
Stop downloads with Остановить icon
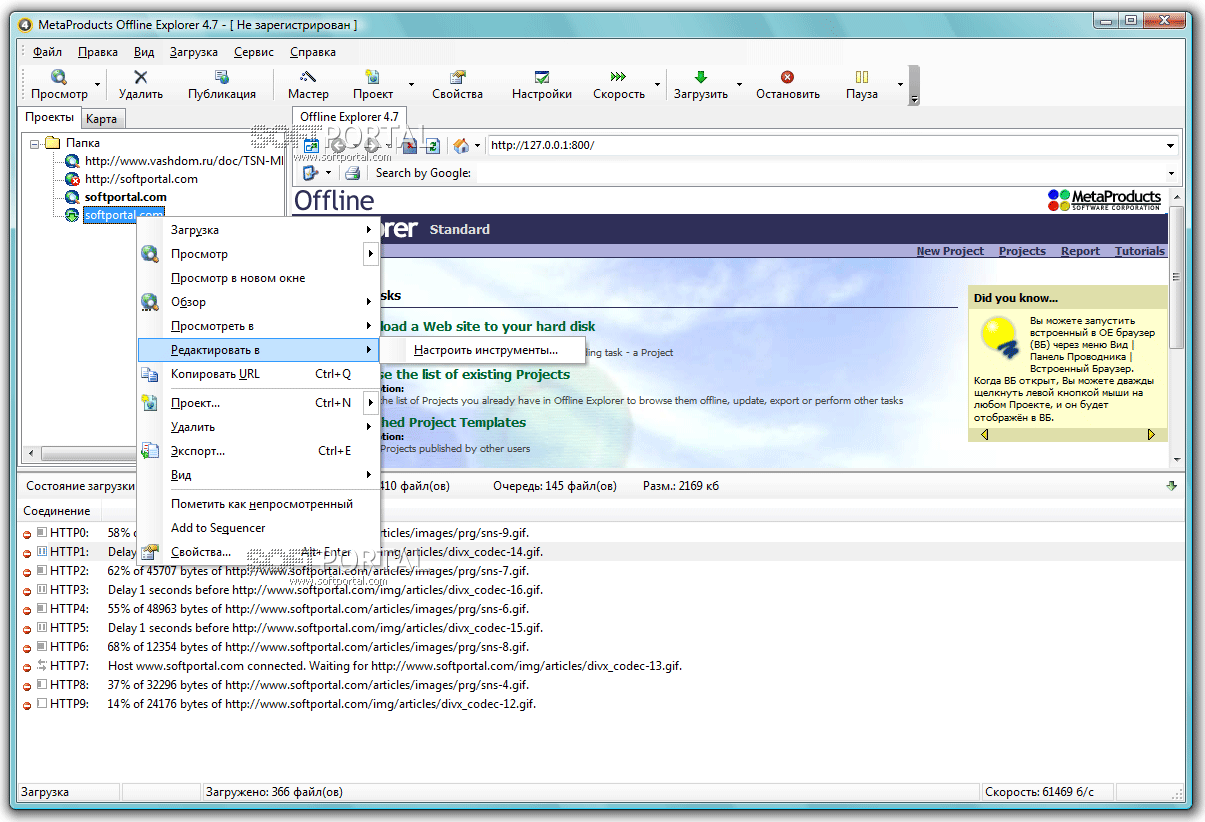[x=788, y=77]
